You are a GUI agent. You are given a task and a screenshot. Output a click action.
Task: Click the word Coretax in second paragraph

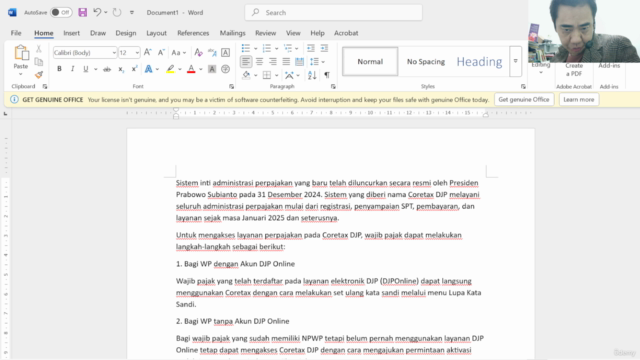pyautogui.click(x=335, y=235)
